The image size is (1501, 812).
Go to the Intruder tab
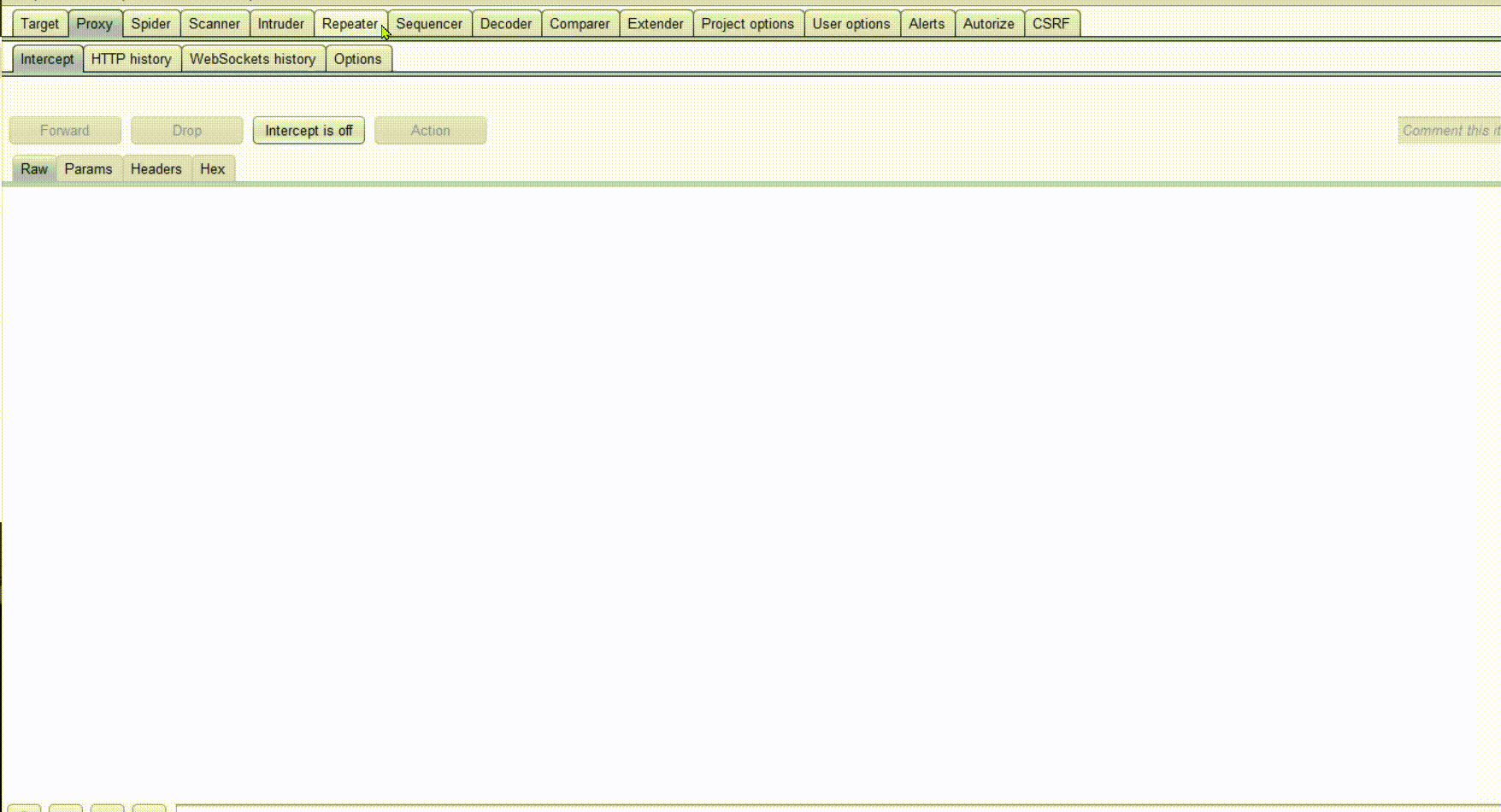[281, 24]
